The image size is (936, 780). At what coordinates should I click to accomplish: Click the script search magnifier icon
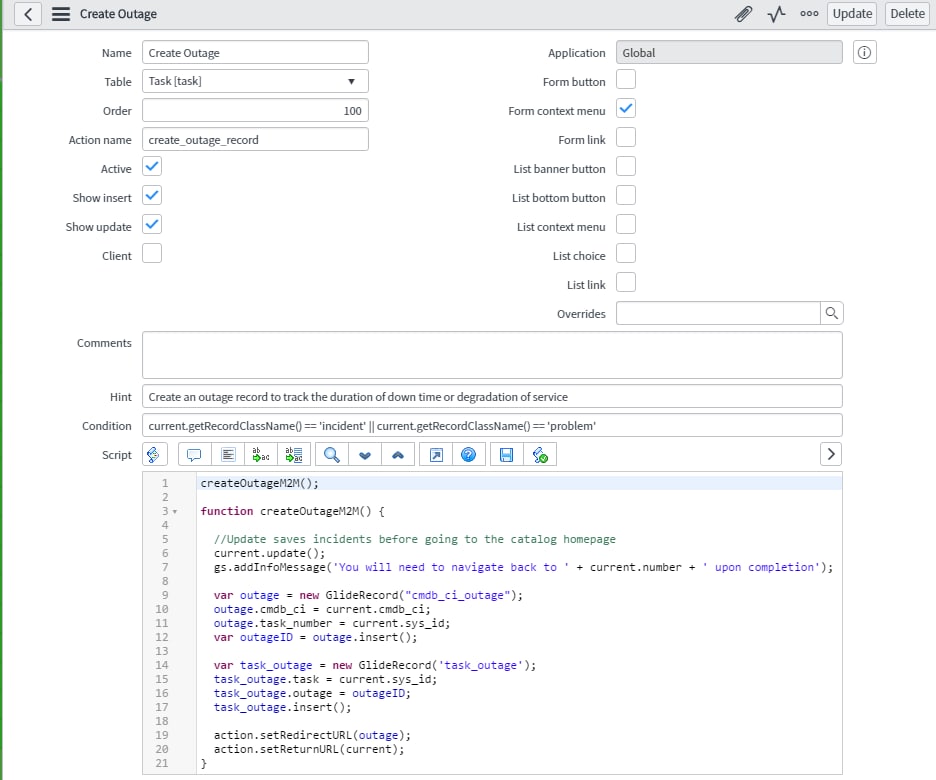332,455
